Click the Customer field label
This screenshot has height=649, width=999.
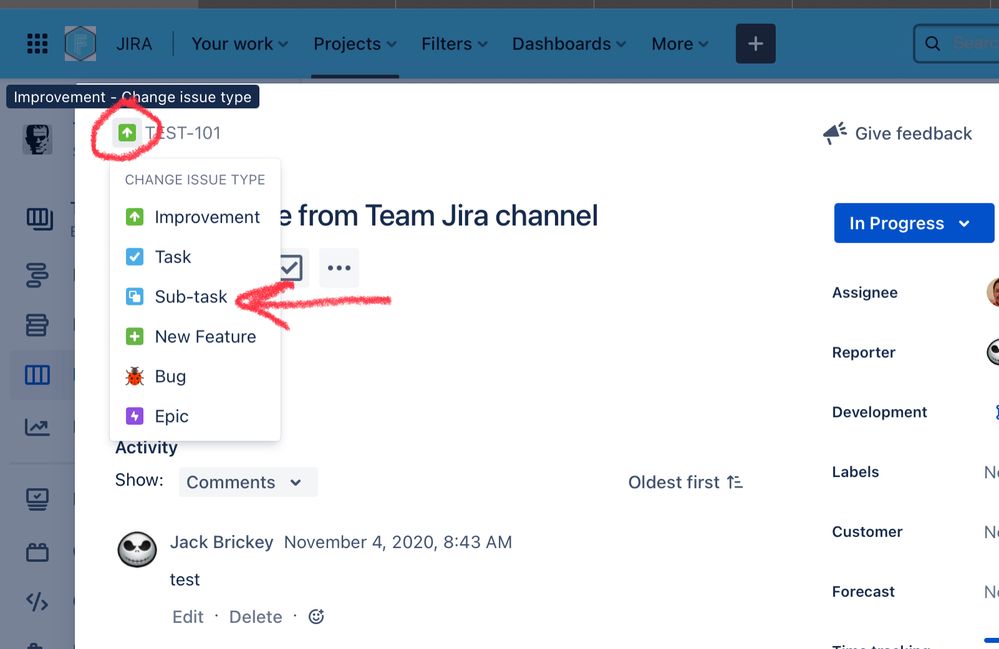867,532
